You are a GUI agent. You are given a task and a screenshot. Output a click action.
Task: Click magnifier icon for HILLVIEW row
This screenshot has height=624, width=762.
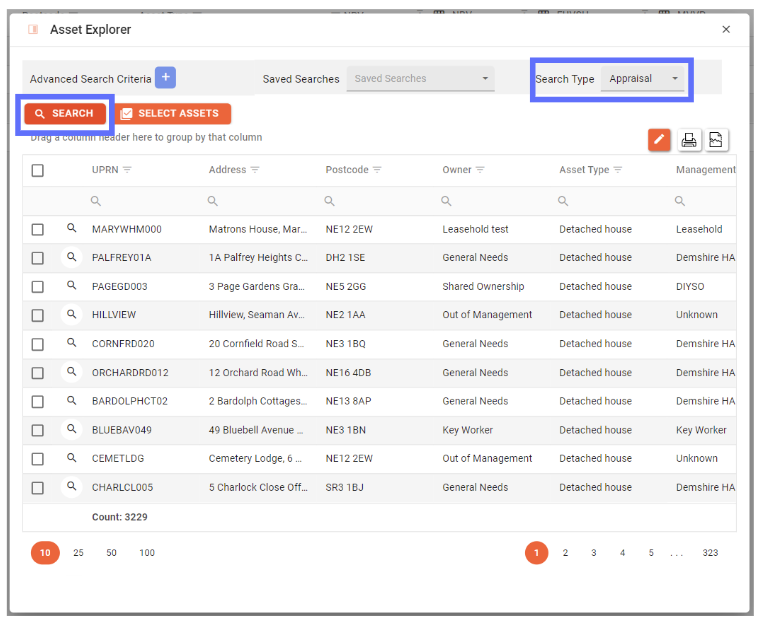[x=72, y=315]
